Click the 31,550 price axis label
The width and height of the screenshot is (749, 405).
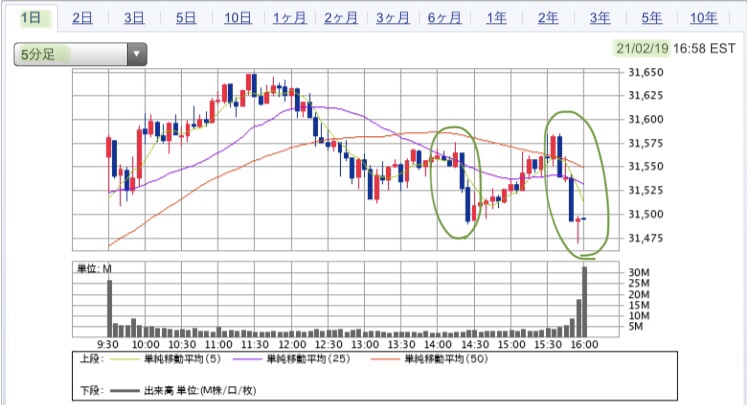pyautogui.click(x=646, y=167)
